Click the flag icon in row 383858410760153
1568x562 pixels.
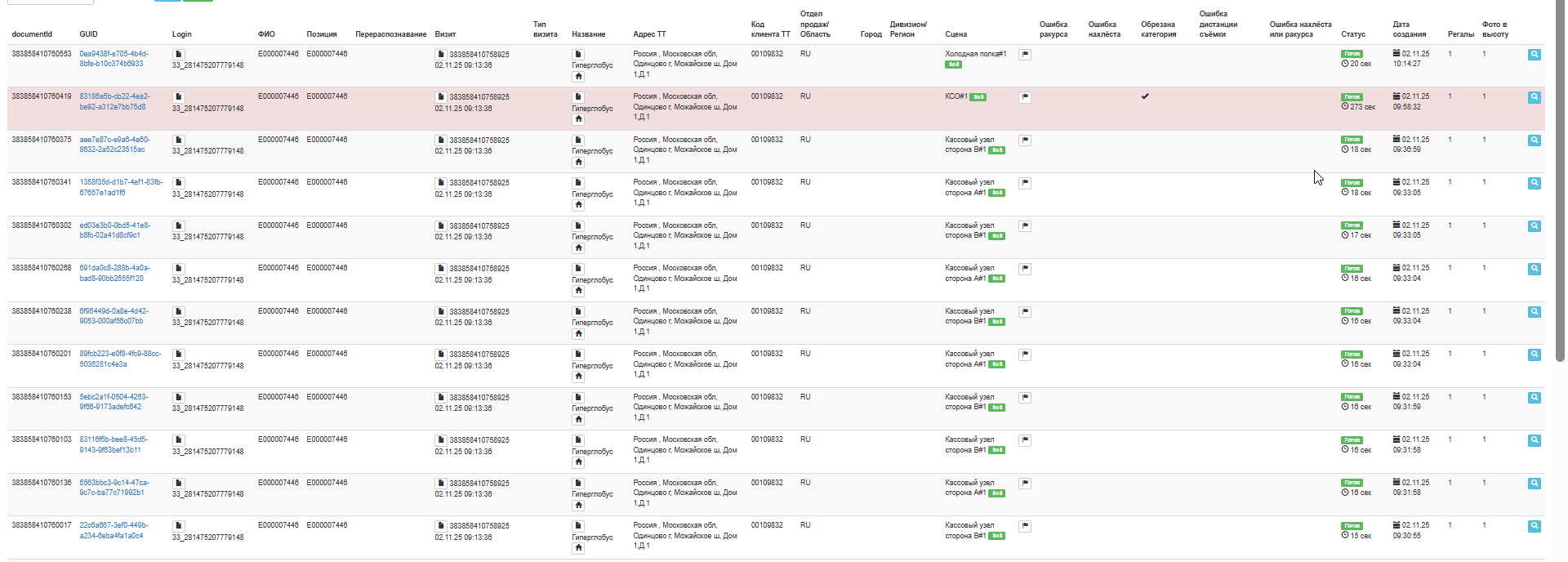tap(1025, 398)
